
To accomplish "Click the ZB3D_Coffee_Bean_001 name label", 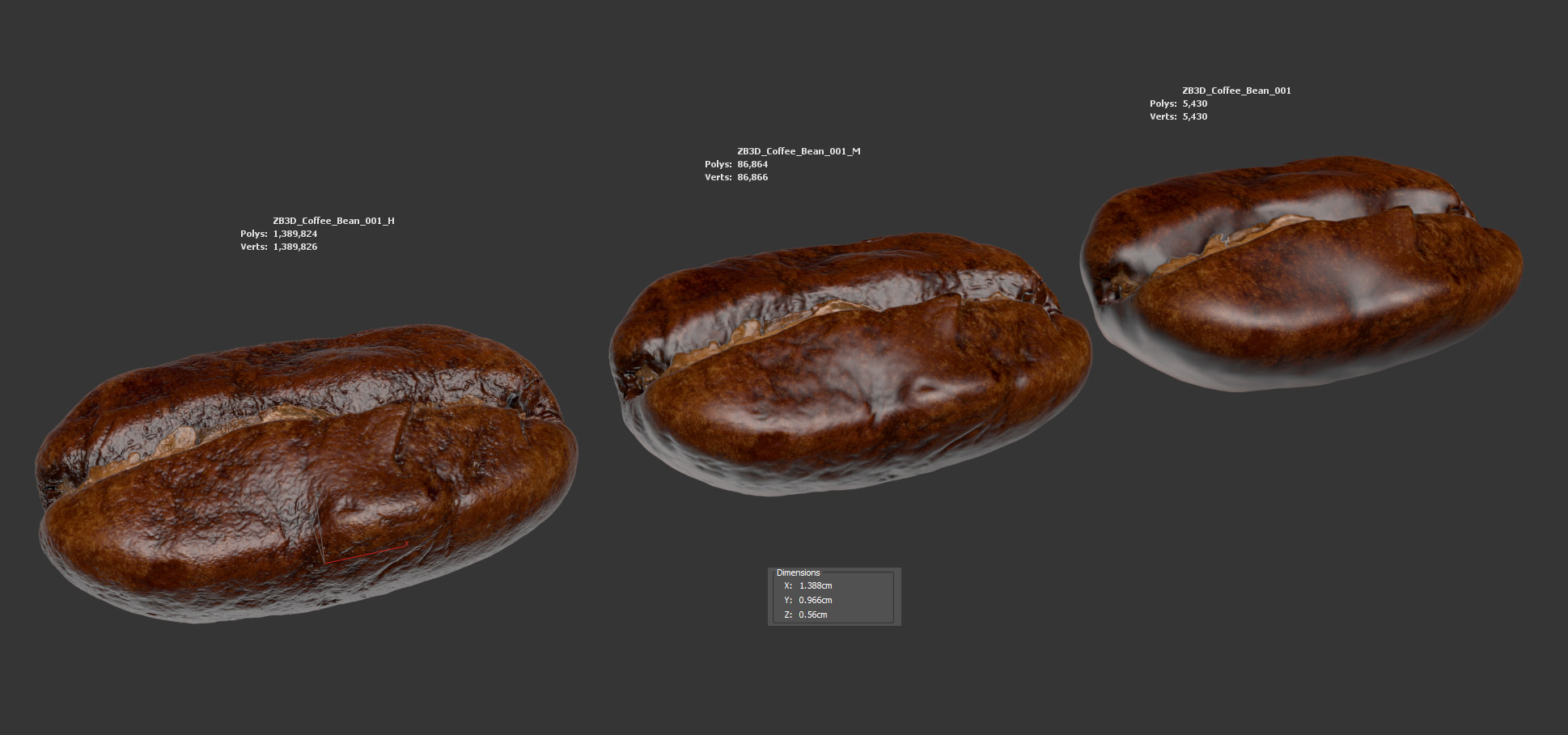I will click(1236, 91).
